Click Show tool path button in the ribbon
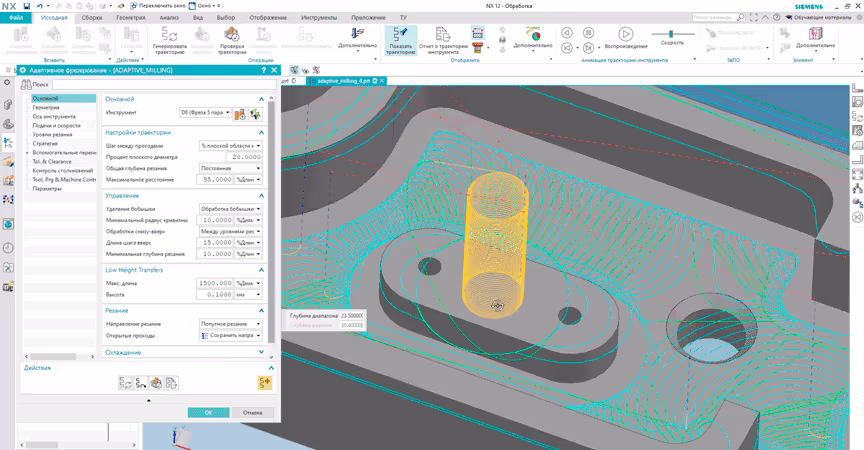 (401, 41)
